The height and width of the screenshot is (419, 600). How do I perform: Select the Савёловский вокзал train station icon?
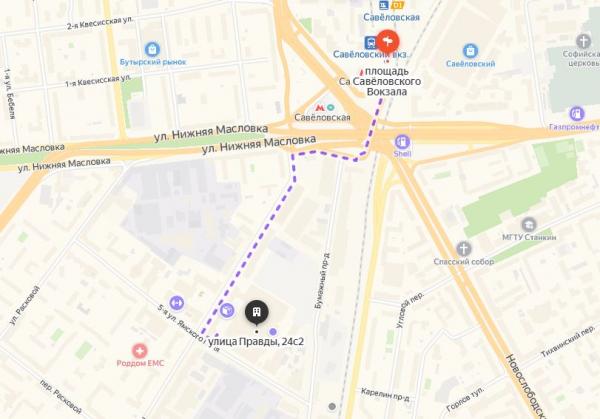(370, 42)
